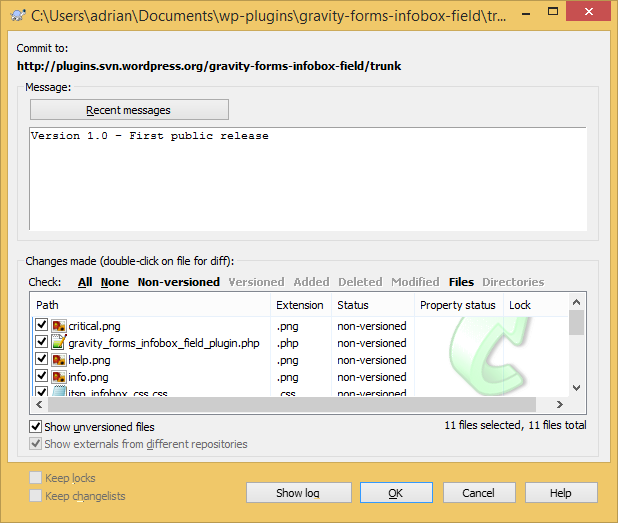
Task: Check only Non-versioned files
Action: tap(178, 282)
